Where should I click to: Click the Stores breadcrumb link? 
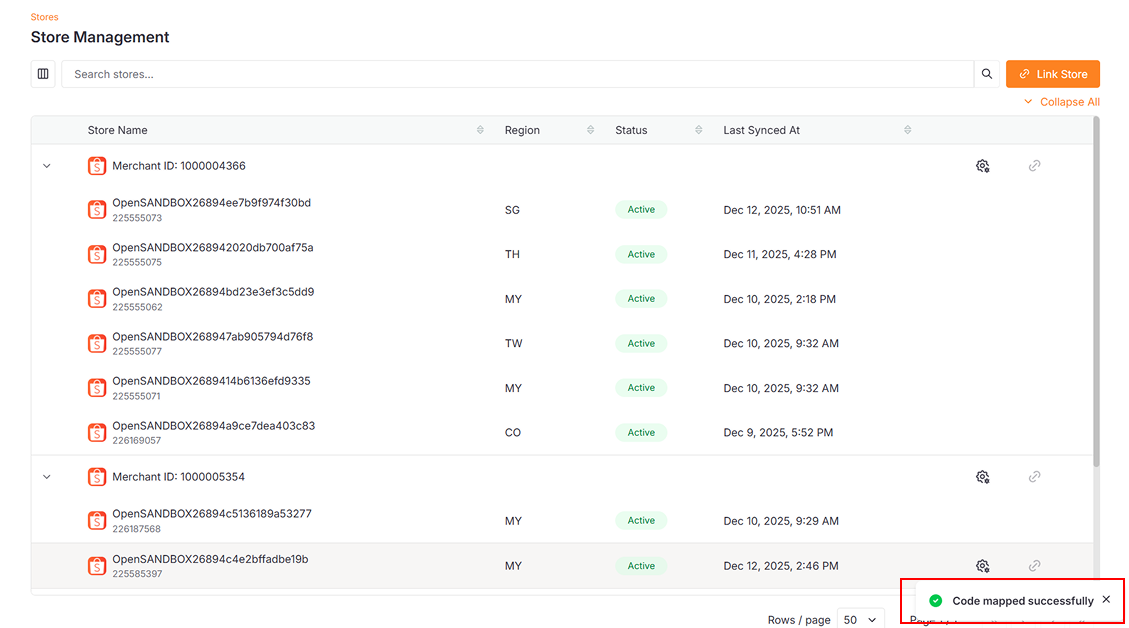[45, 17]
